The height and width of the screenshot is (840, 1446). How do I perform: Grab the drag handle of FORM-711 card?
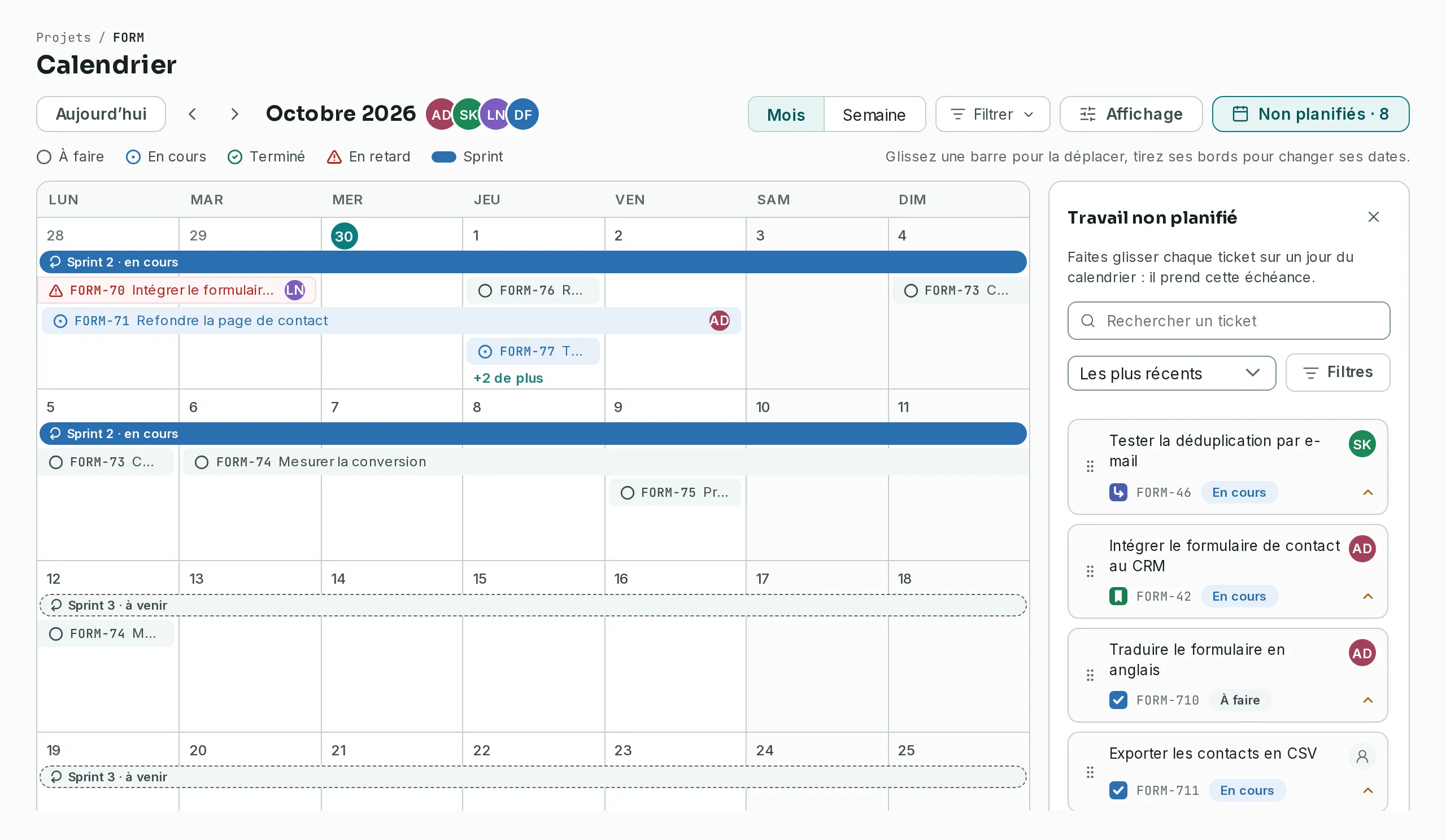[1090, 772]
